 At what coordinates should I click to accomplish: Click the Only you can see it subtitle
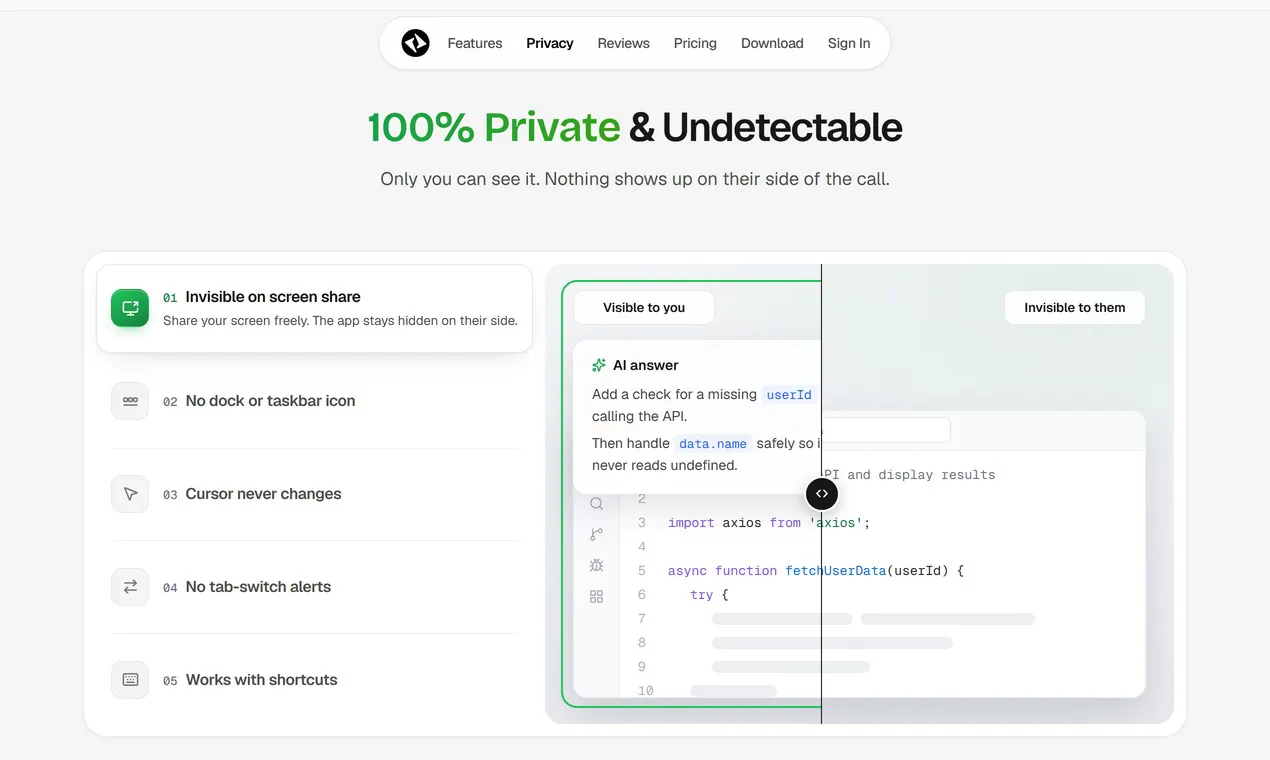click(x=635, y=180)
